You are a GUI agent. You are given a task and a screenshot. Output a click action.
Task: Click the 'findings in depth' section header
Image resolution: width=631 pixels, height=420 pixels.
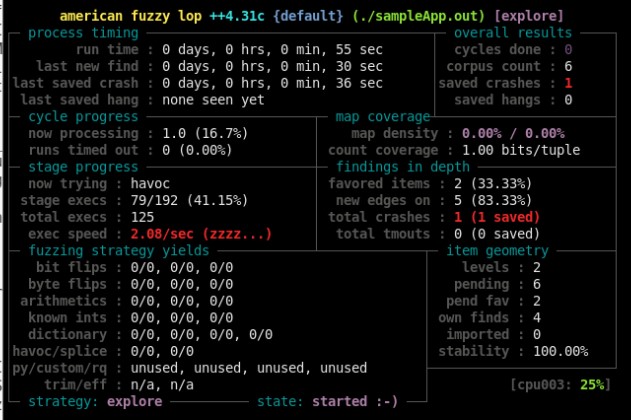[x=403, y=167]
